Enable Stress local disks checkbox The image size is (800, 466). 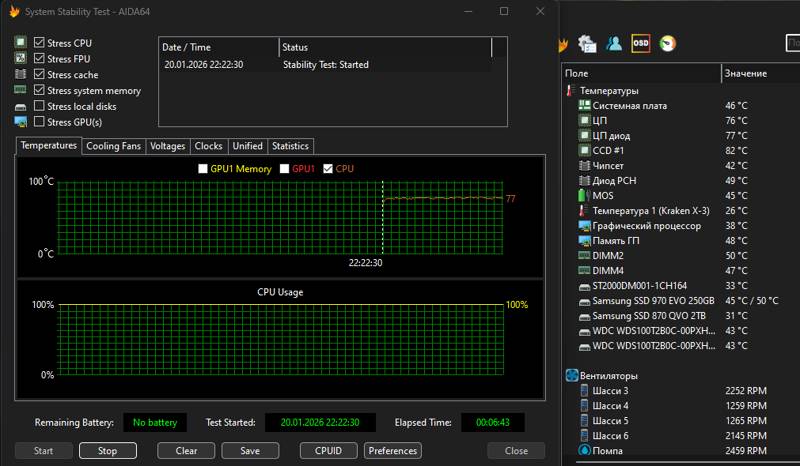39,106
